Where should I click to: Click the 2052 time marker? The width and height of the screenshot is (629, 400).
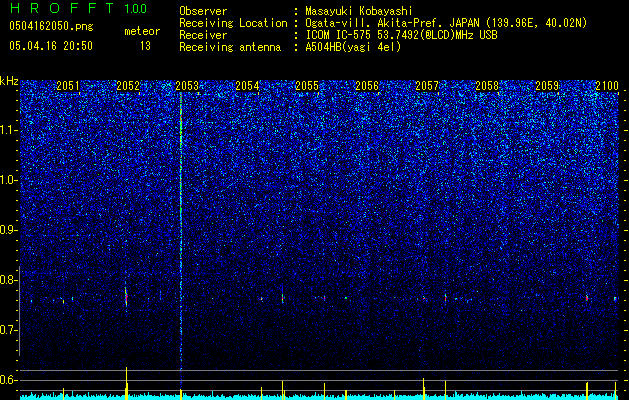[128, 86]
